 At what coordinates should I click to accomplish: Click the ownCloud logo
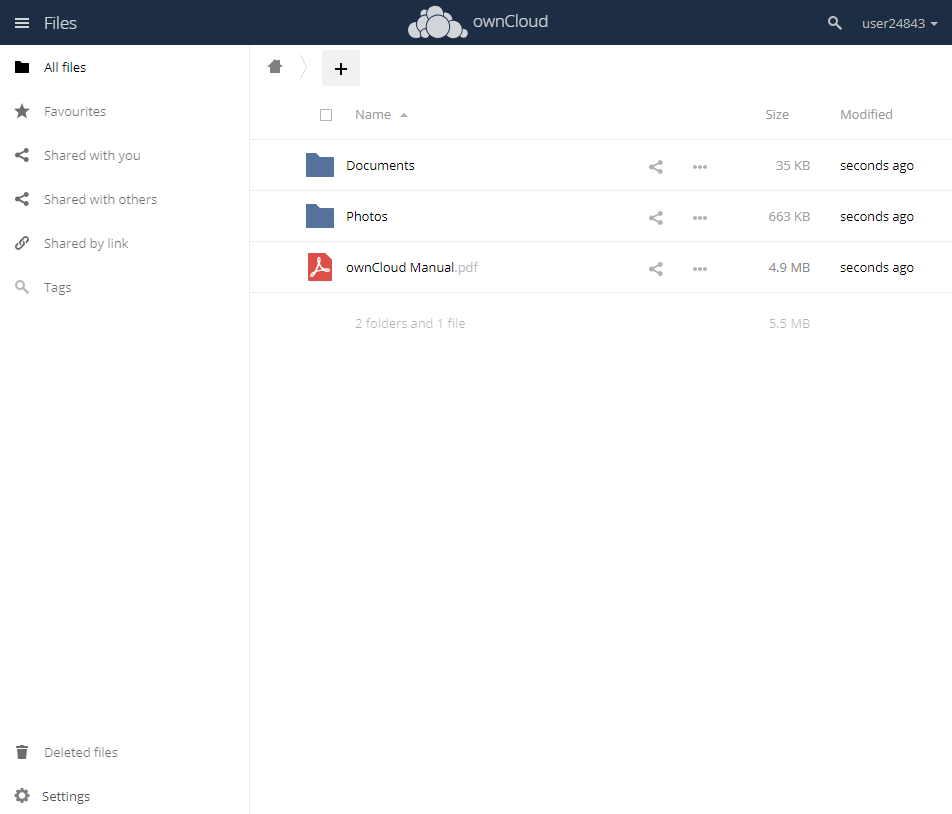(478, 22)
